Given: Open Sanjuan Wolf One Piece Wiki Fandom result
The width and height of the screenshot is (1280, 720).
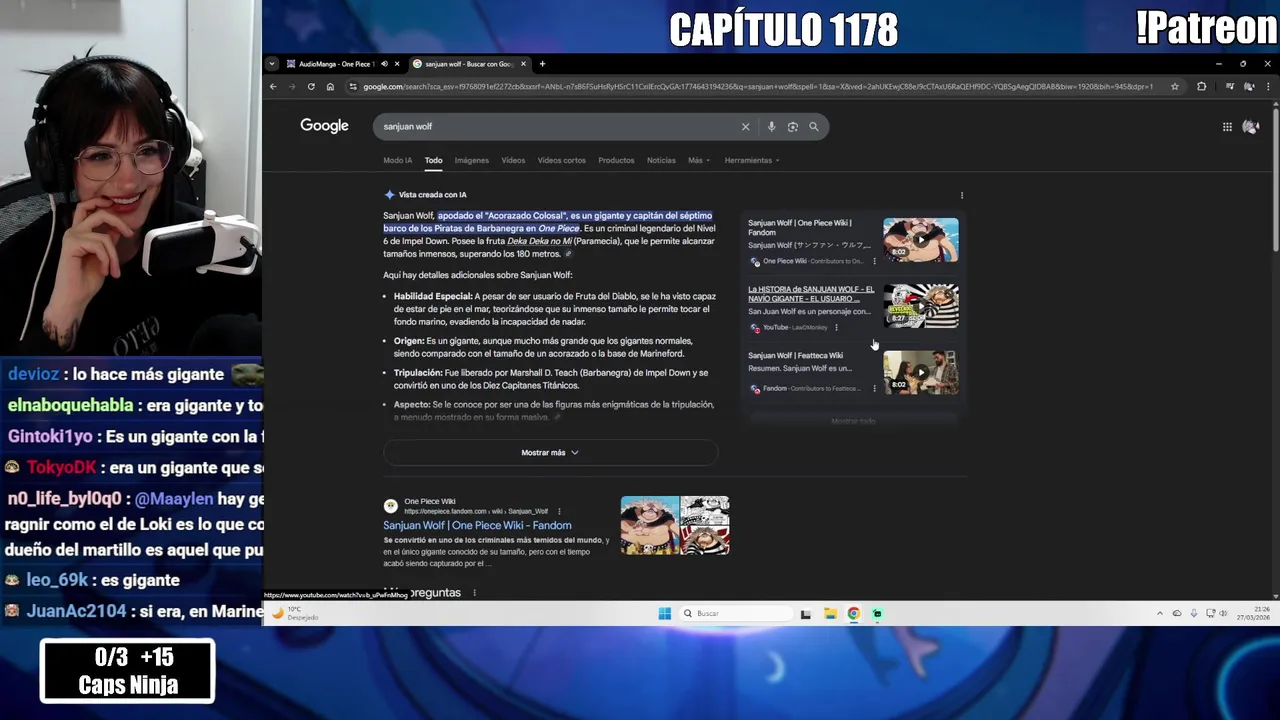Looking at the screenshot, I should coord(477,526).
